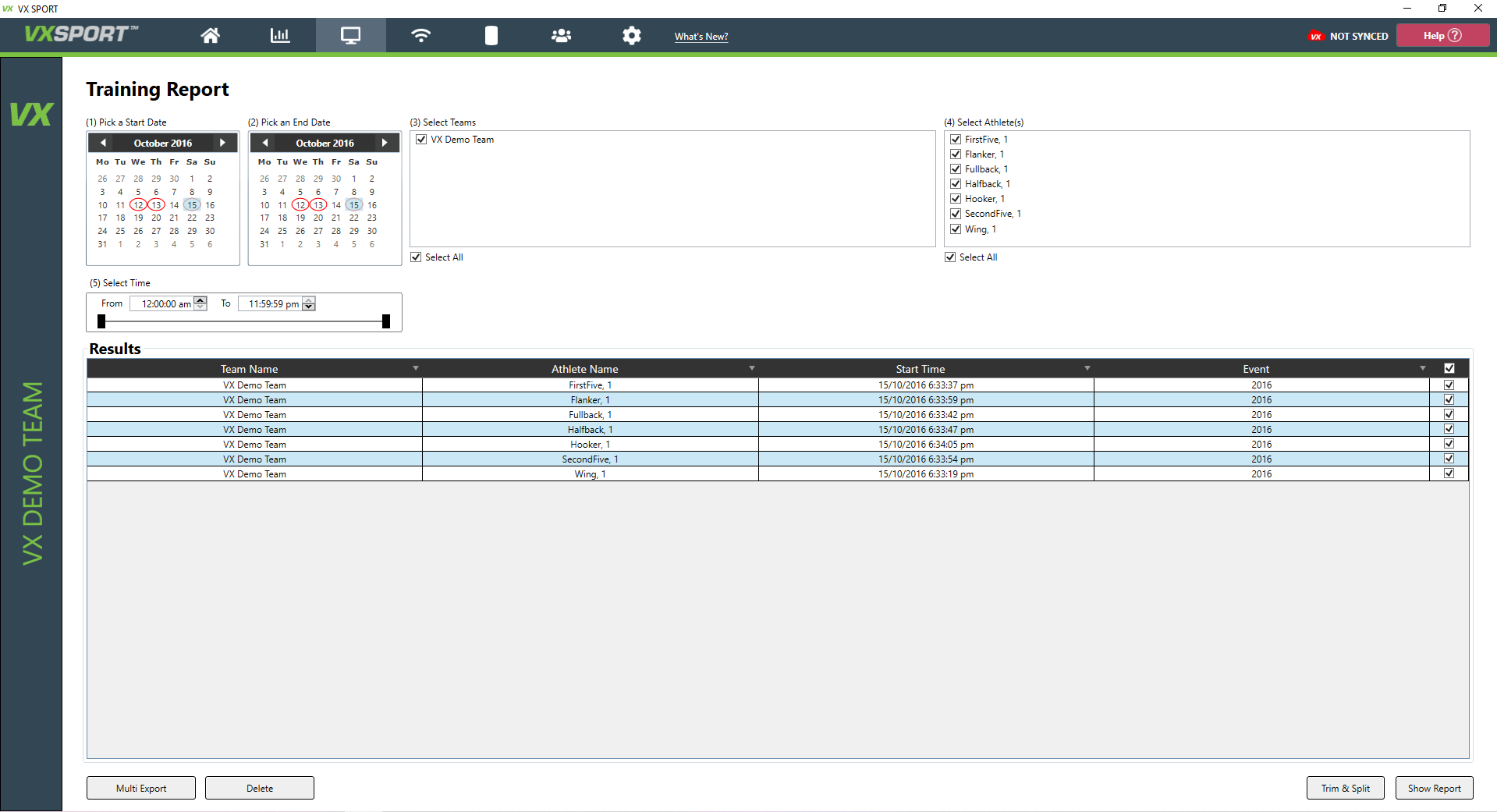Select October 20 in start date calendar
The width and height of the screenshot is (1497, 812).
pos(156,218)
